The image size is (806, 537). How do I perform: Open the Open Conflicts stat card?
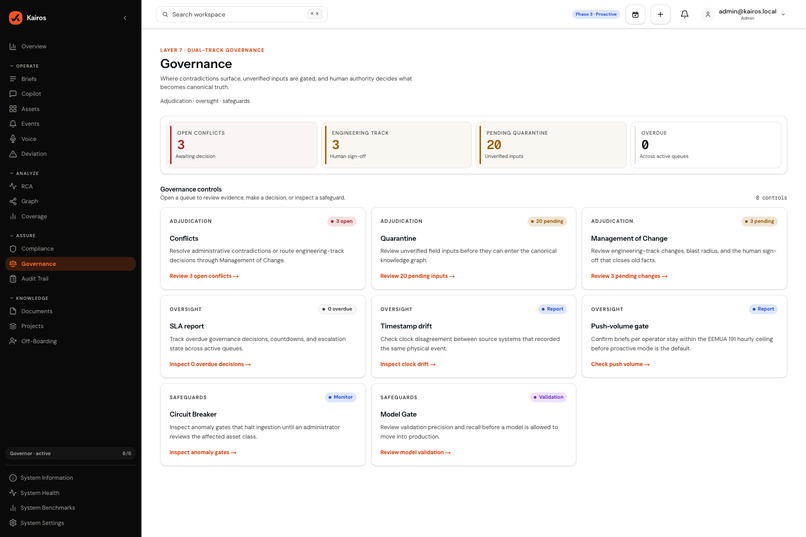[241, 145]
